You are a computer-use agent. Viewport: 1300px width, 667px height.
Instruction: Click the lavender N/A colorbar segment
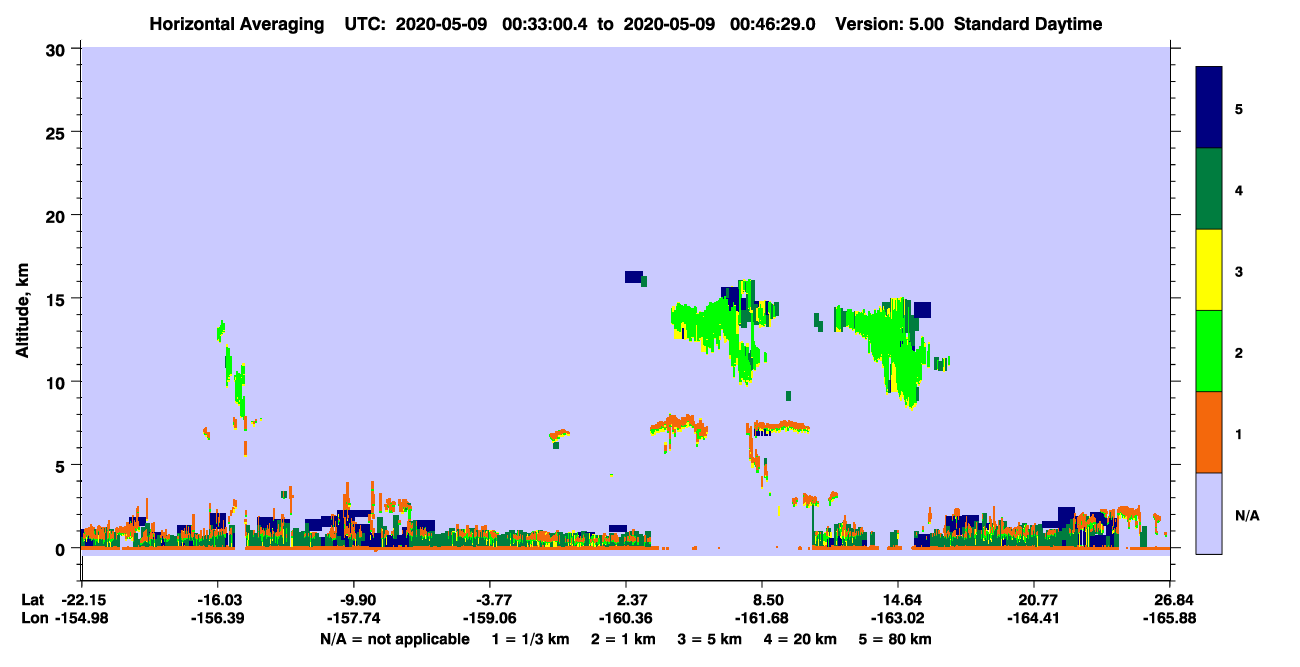[1209, 513]
